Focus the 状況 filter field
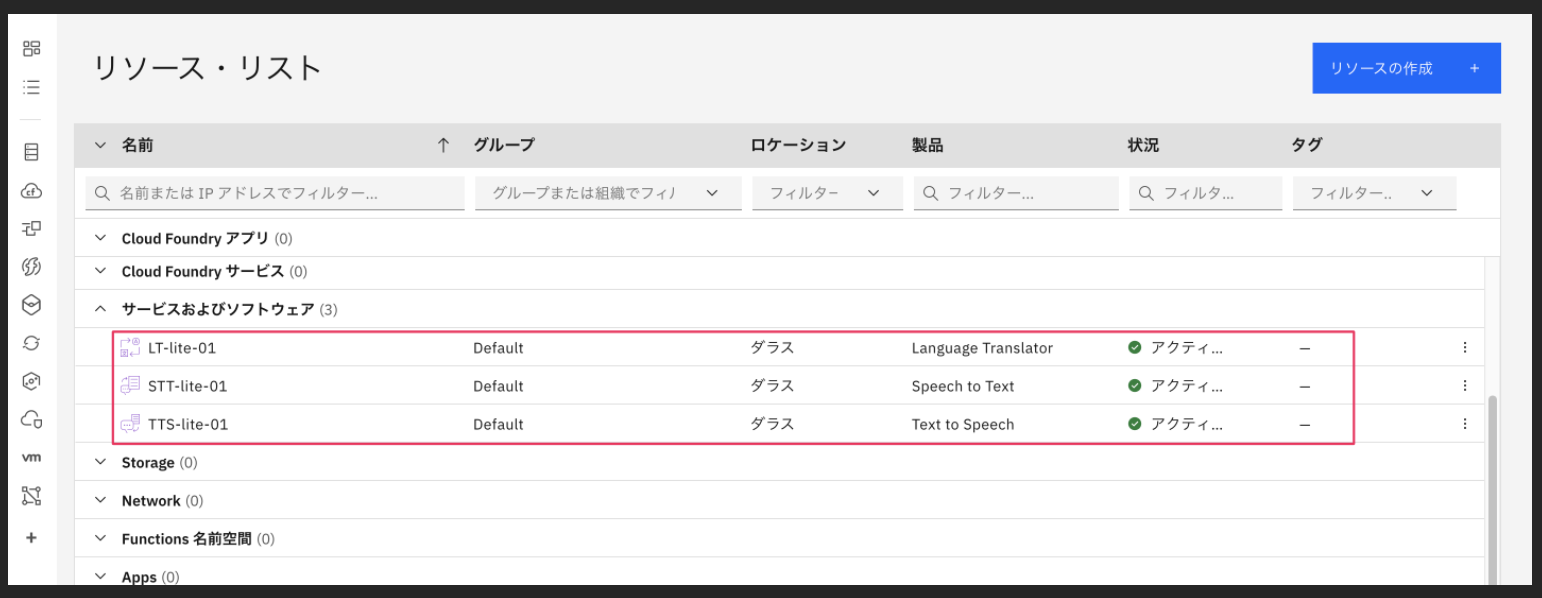Viewport: 1542px width, 598px height. (1205, 193)
